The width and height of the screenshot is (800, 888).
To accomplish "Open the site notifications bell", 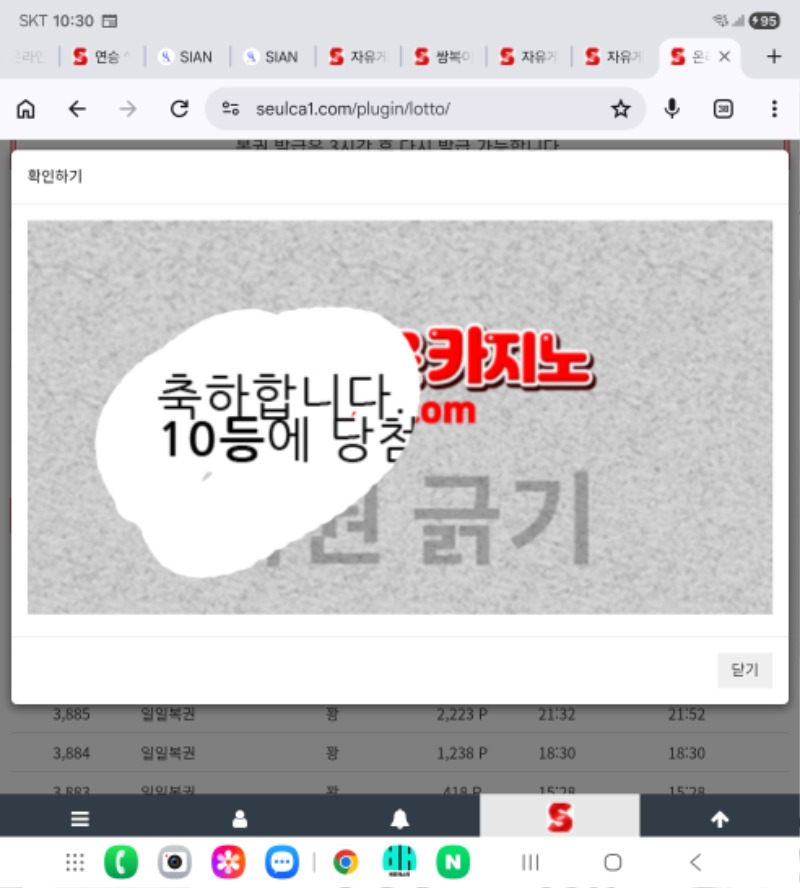I will pyautogui.click(x=400, y=819).
